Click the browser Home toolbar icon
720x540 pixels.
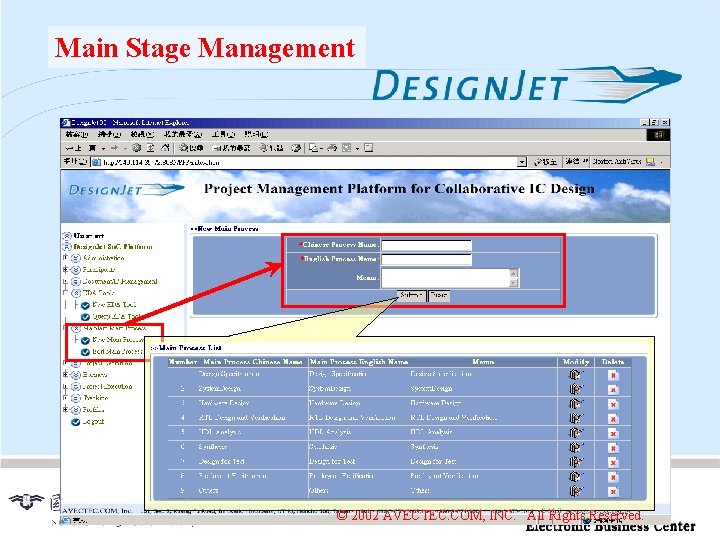165,148
